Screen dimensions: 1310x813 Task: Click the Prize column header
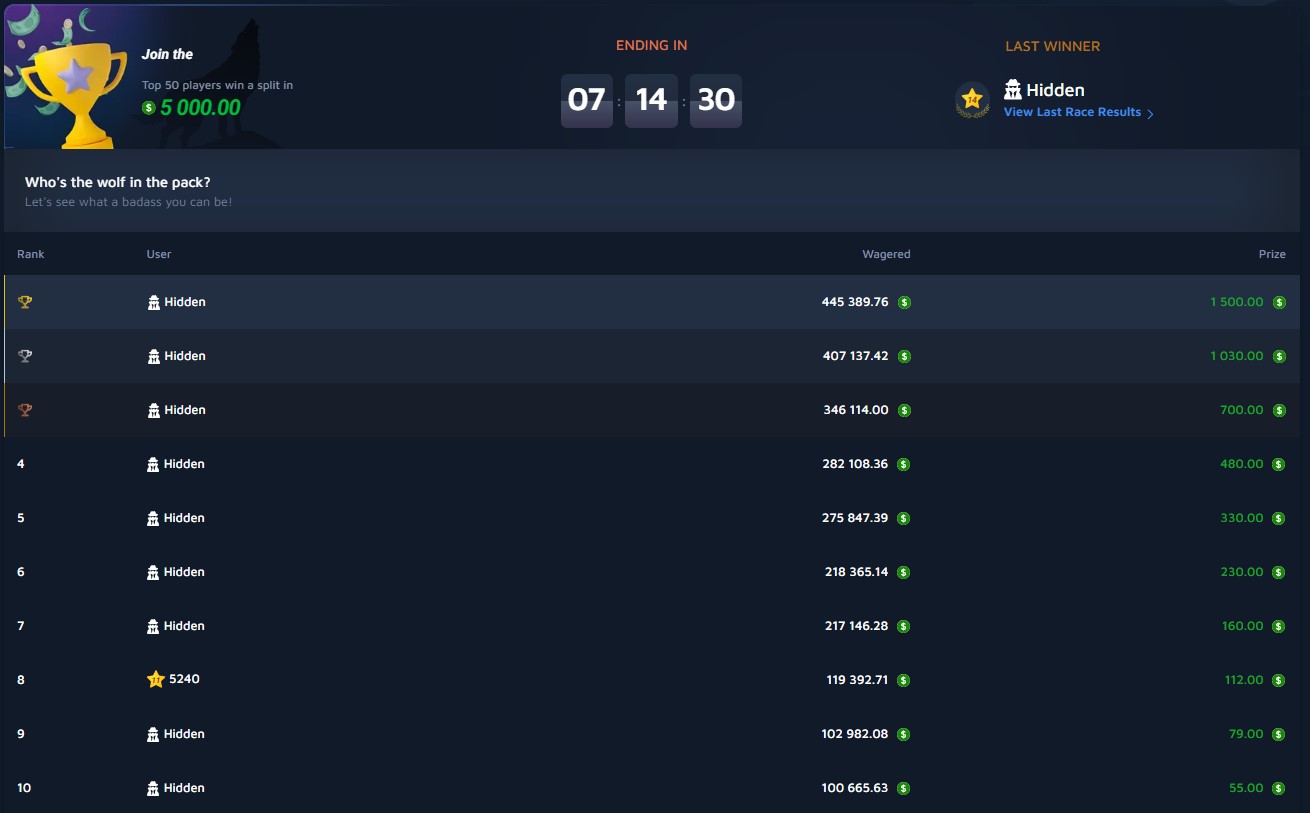click(x=1272, y=254)
